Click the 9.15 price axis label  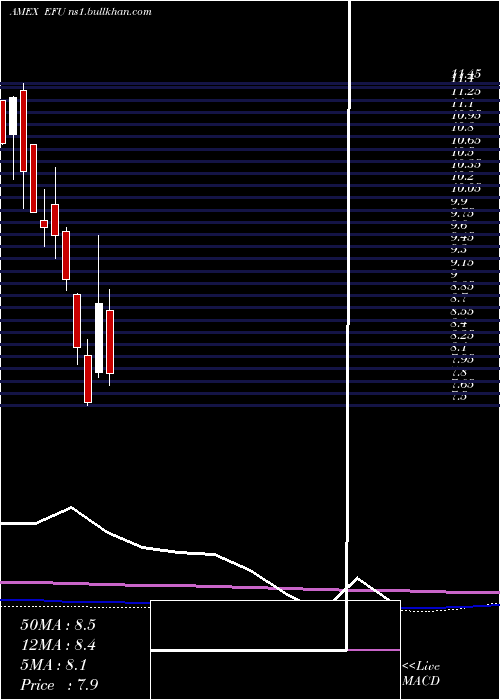(x=462, y=262)
